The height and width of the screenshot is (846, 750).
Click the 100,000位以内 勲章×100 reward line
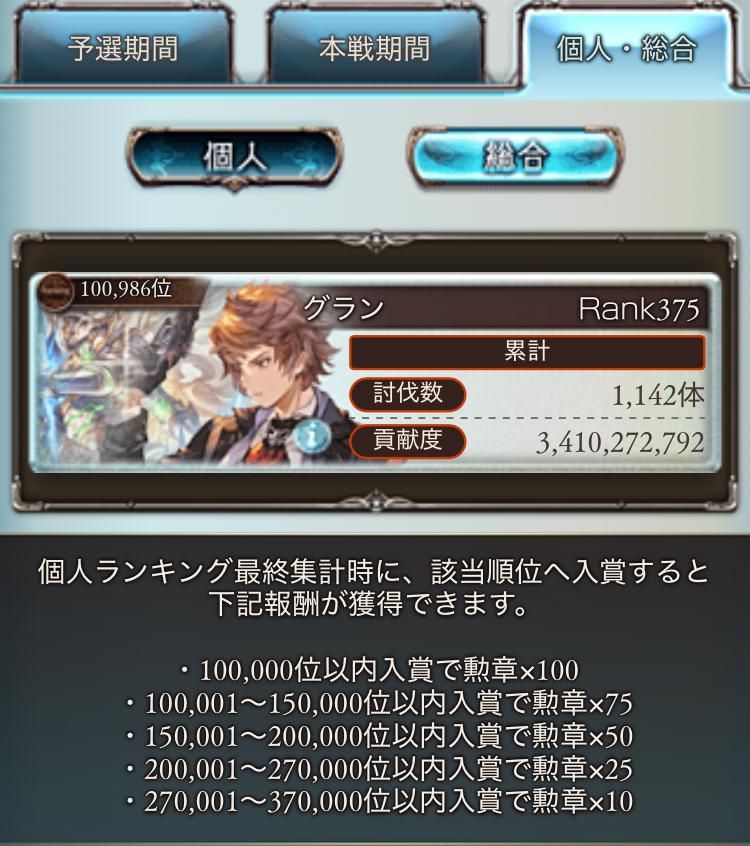(379, 670)
